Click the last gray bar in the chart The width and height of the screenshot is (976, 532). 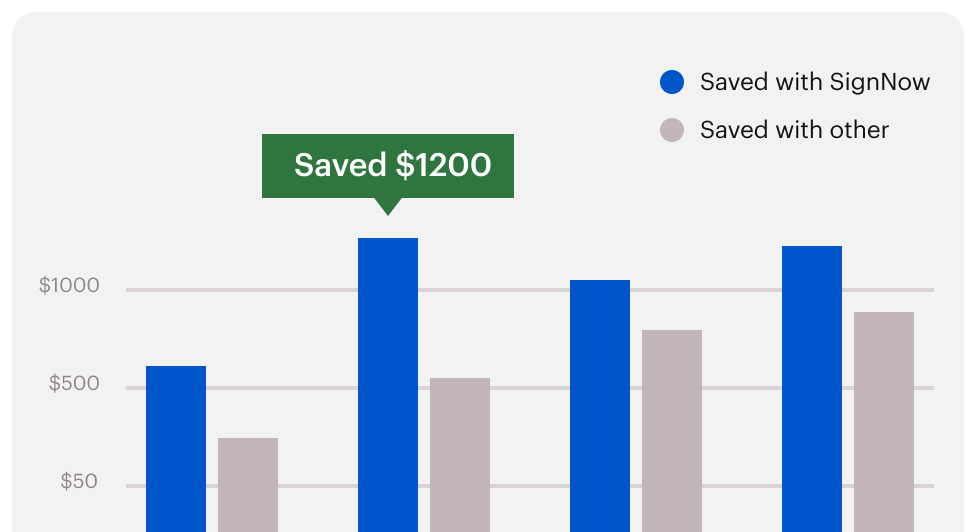click(x=884, y=421)
